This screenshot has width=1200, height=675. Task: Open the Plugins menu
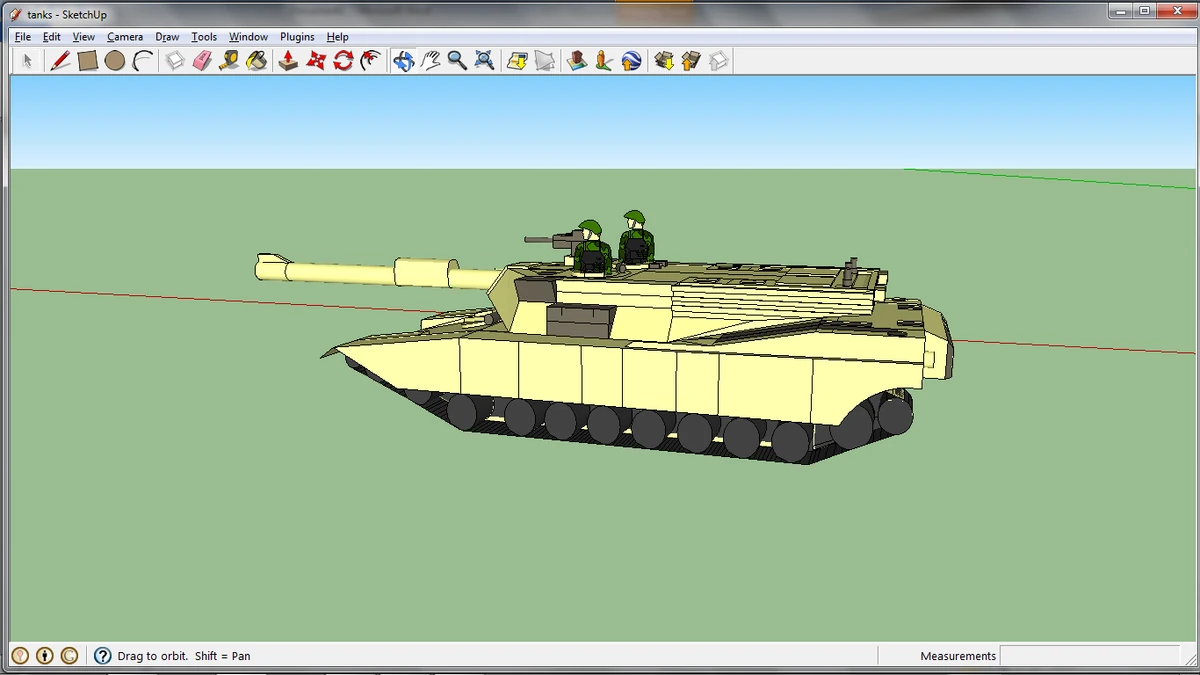(x=296, y=36)
